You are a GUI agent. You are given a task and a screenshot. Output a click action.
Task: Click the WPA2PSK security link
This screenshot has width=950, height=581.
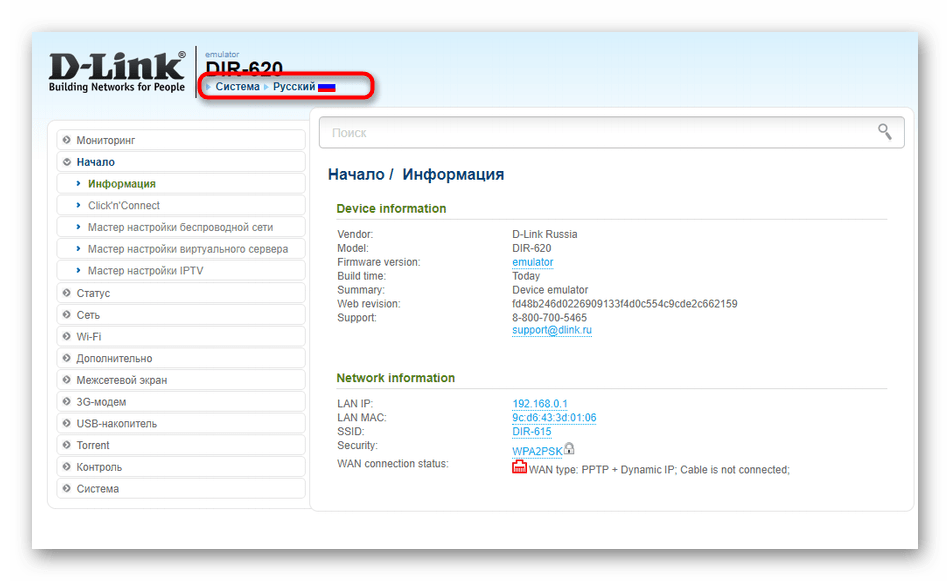(x=537, y=451)
